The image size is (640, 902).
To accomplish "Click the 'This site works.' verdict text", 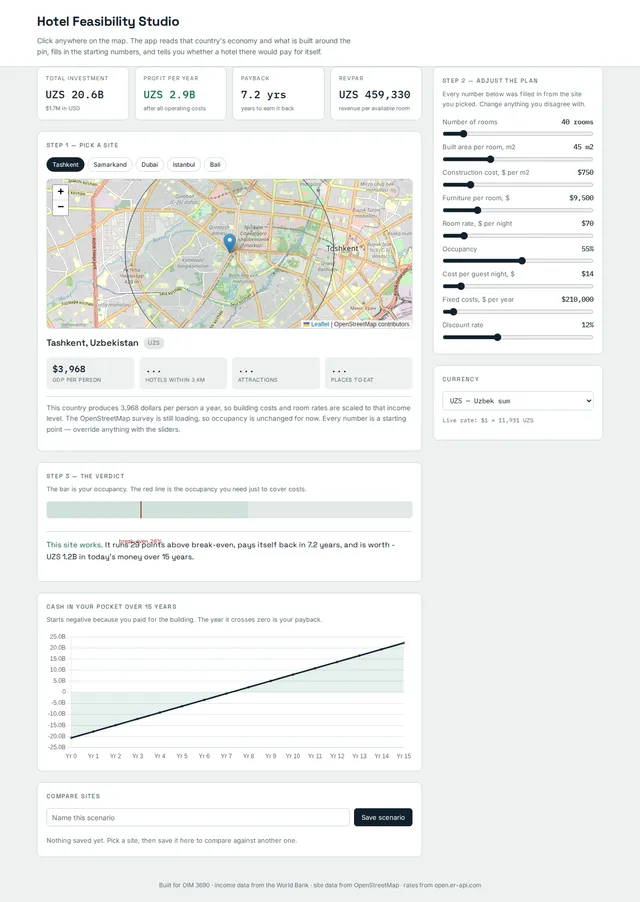I will [x=74, y=545].
